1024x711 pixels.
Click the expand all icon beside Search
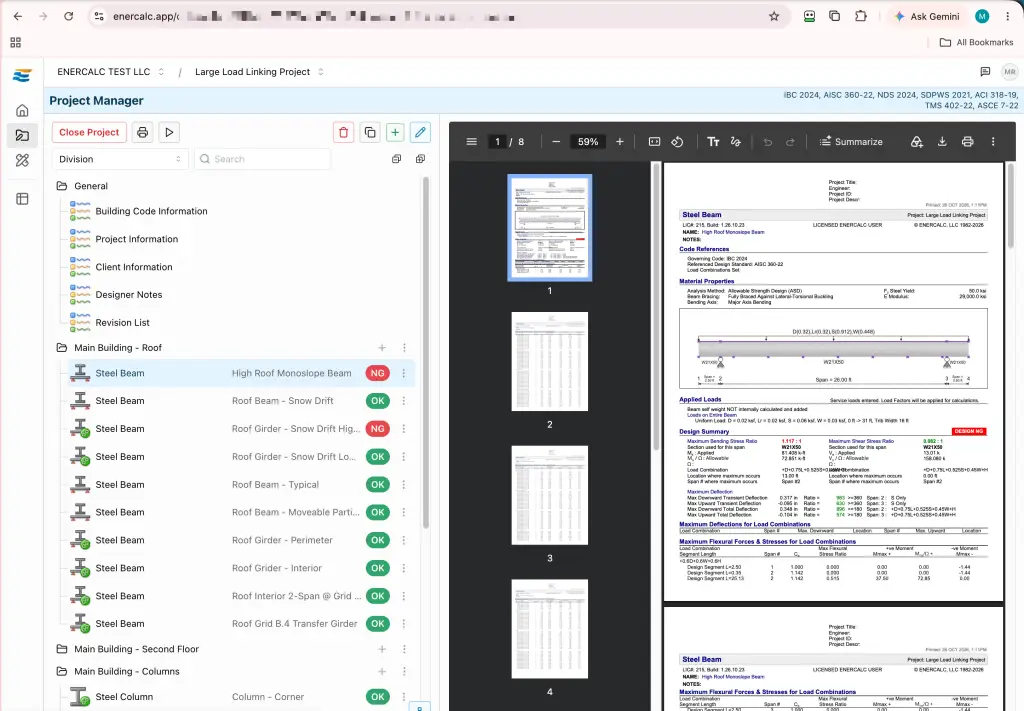click(x=421, y=159)
